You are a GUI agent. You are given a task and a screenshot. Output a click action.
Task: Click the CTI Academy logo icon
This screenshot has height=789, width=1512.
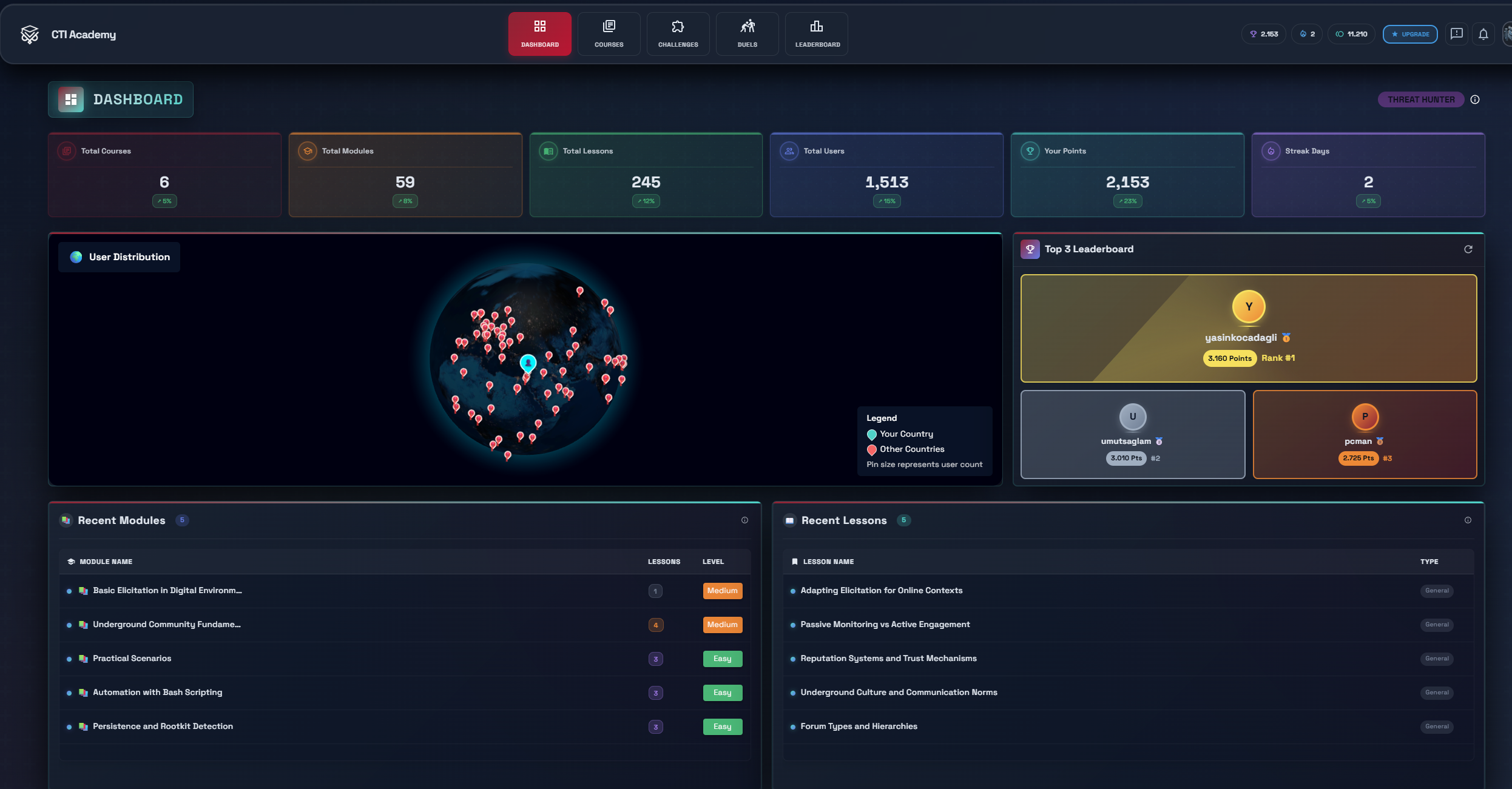[29, 35]
